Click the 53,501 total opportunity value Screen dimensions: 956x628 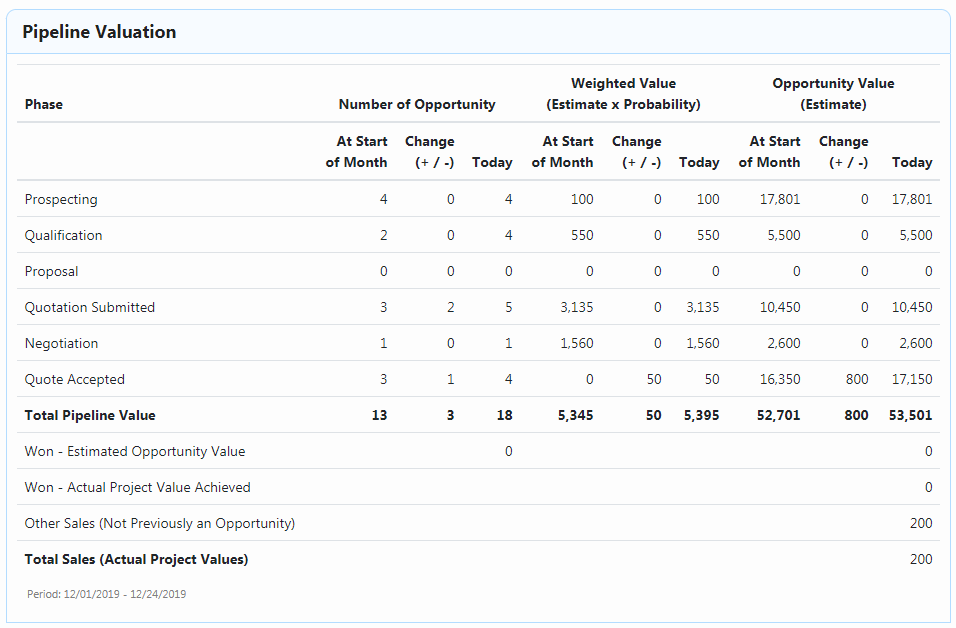pos(910,415)
